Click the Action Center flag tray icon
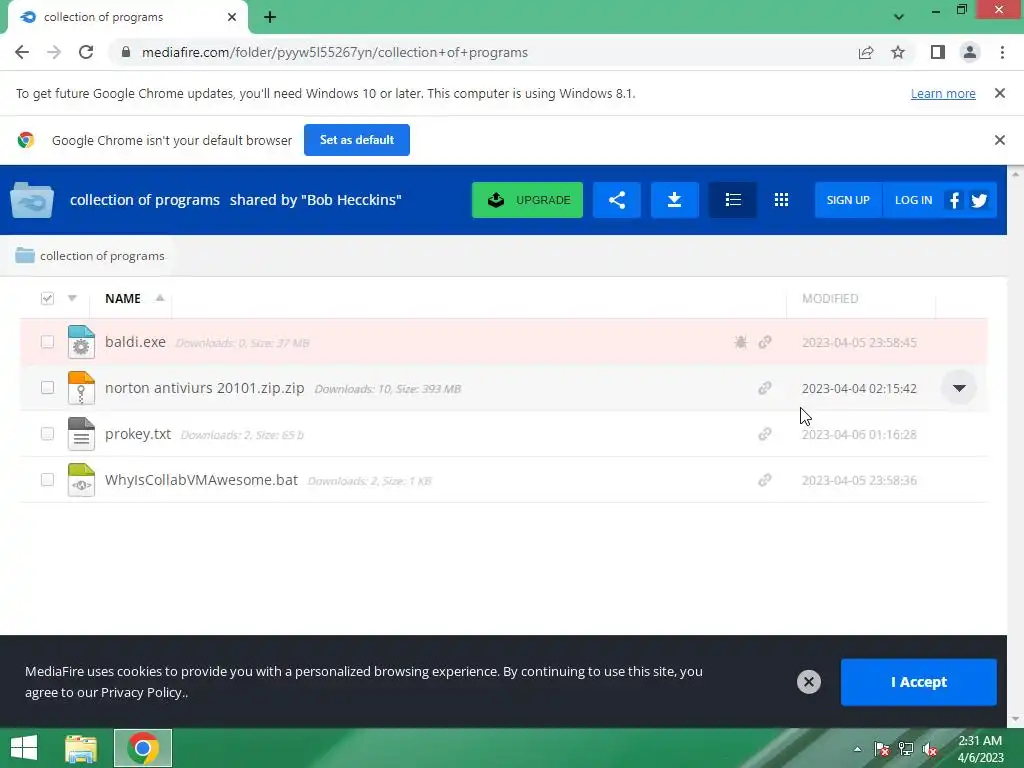This screenshot has height=768, width=1024. pos(882,748)
